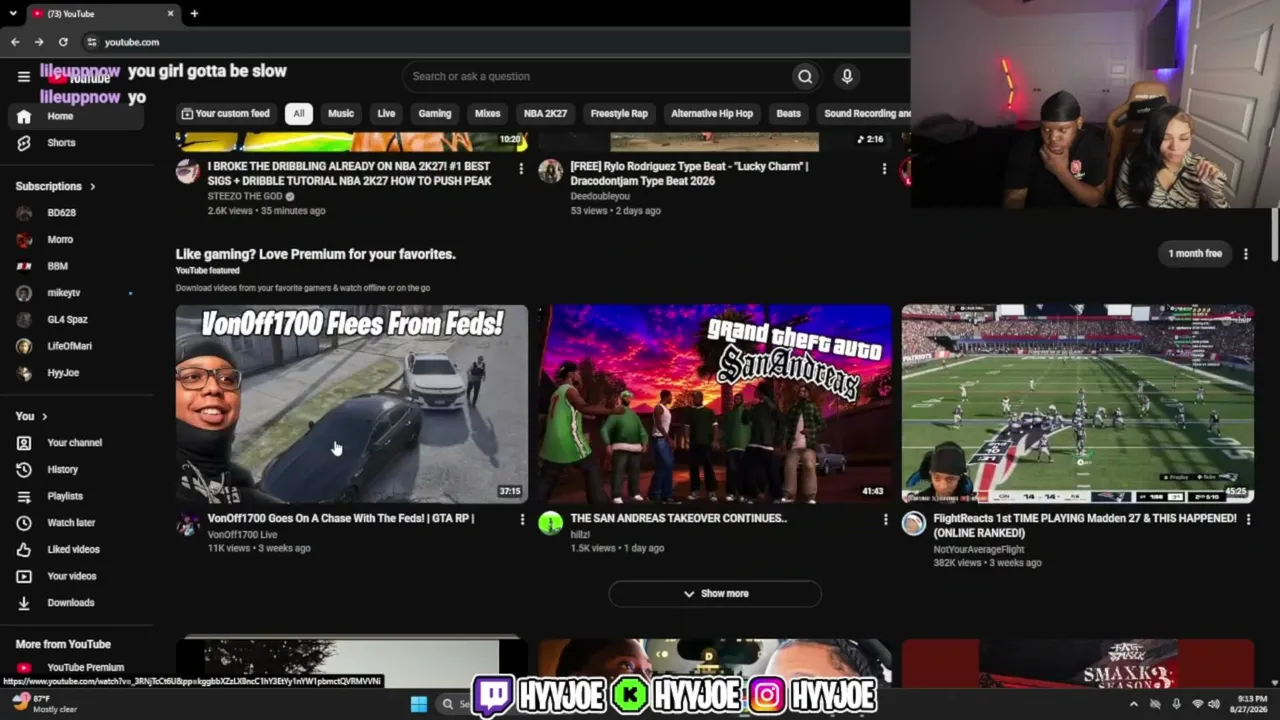The image size is (1280, 720).
Task: Reload the page with the refresh icon
Action: pos(63,42)
